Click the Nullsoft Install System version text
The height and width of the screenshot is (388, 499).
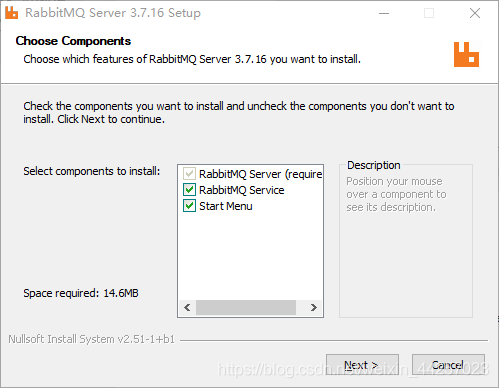(92, 339)
